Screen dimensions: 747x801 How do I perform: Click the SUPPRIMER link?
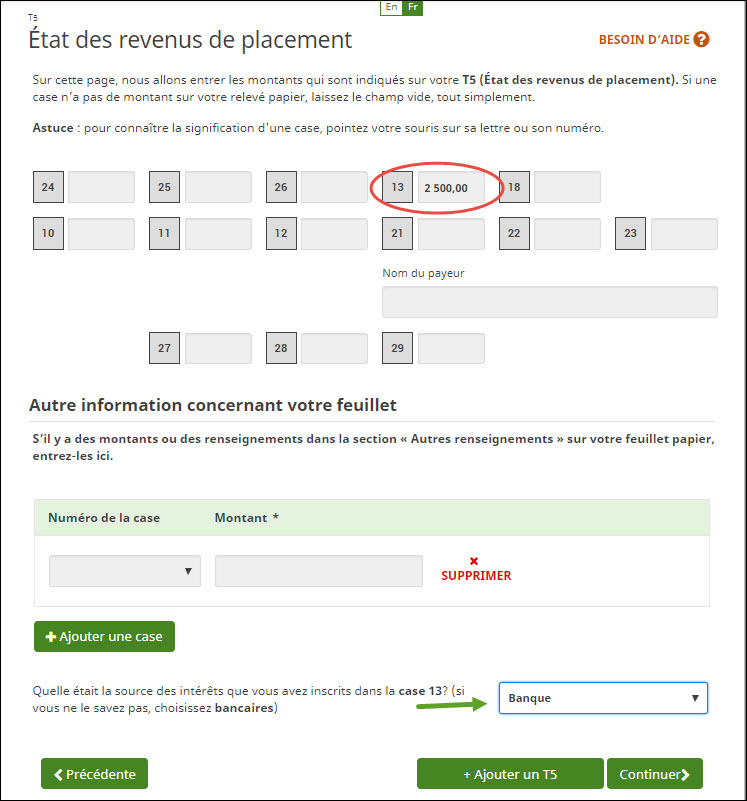476,576
